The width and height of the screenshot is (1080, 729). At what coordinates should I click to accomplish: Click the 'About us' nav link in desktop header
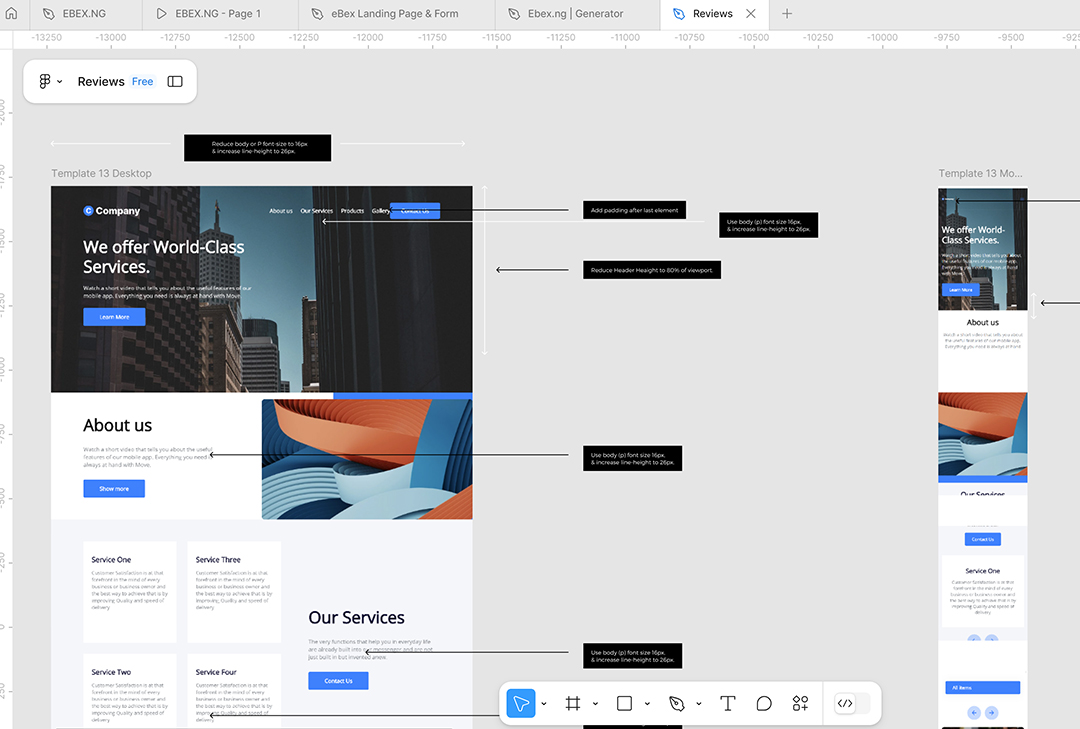(281, 211)
